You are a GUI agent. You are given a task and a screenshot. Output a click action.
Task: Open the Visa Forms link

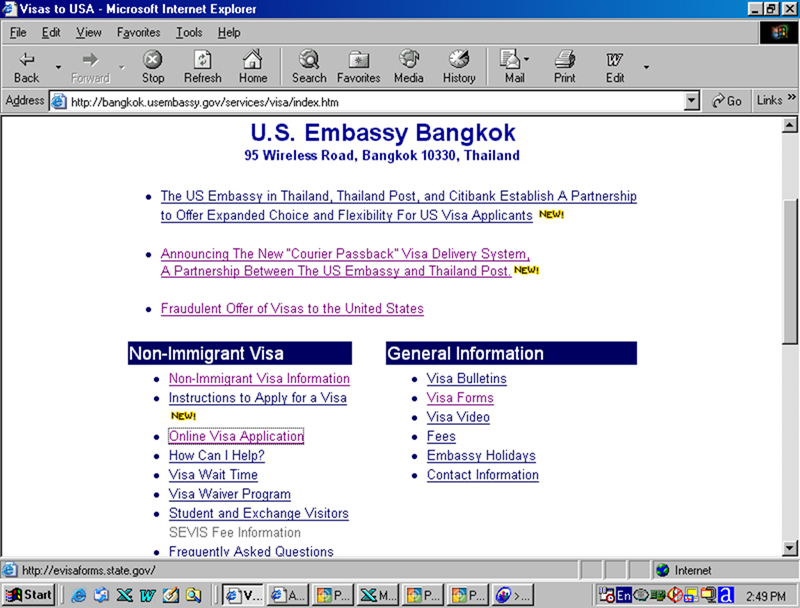pyautogui.click(x=460, y=398)
